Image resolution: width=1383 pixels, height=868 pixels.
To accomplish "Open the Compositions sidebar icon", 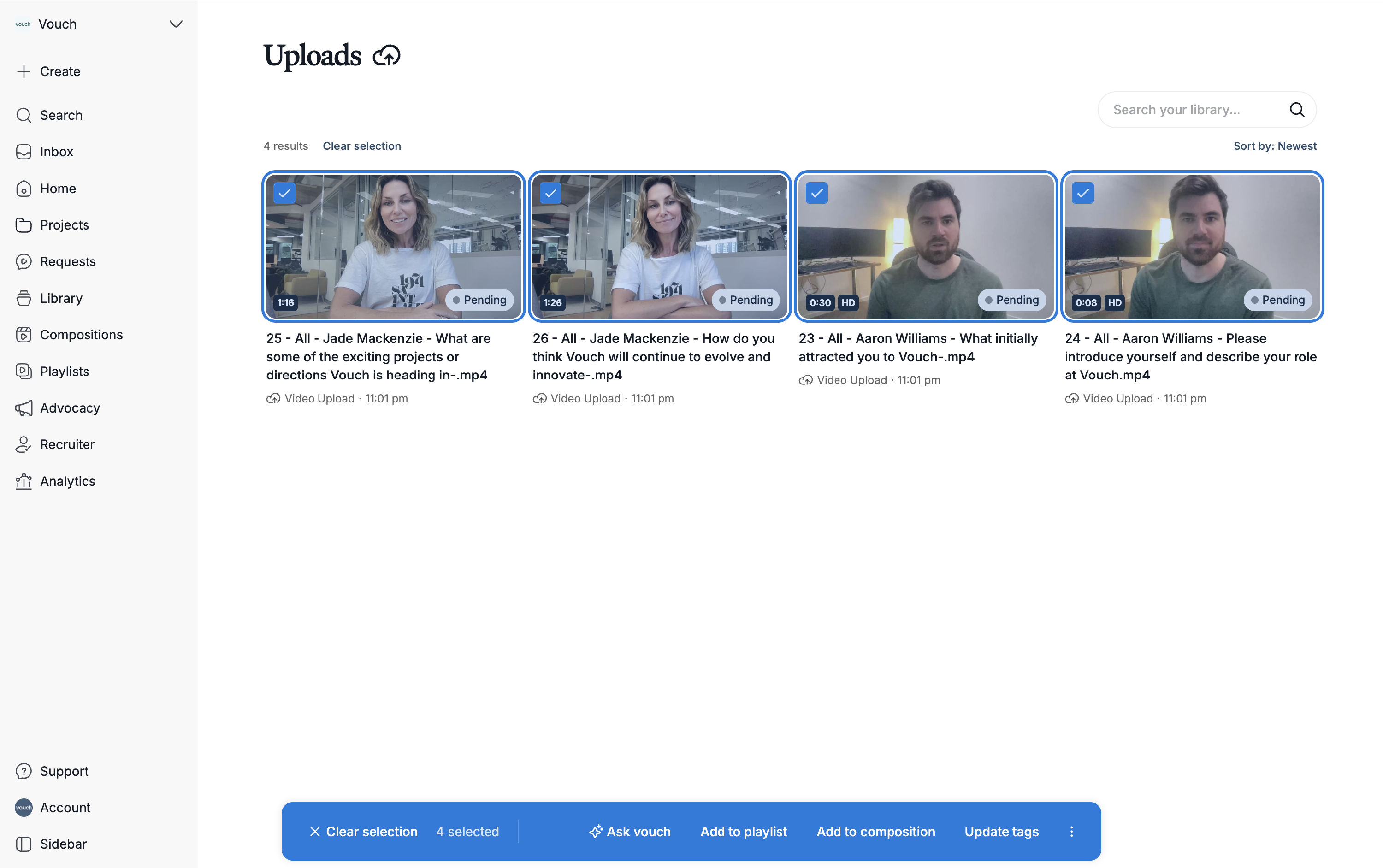I will pyautogui.click(x=24, y=335).
